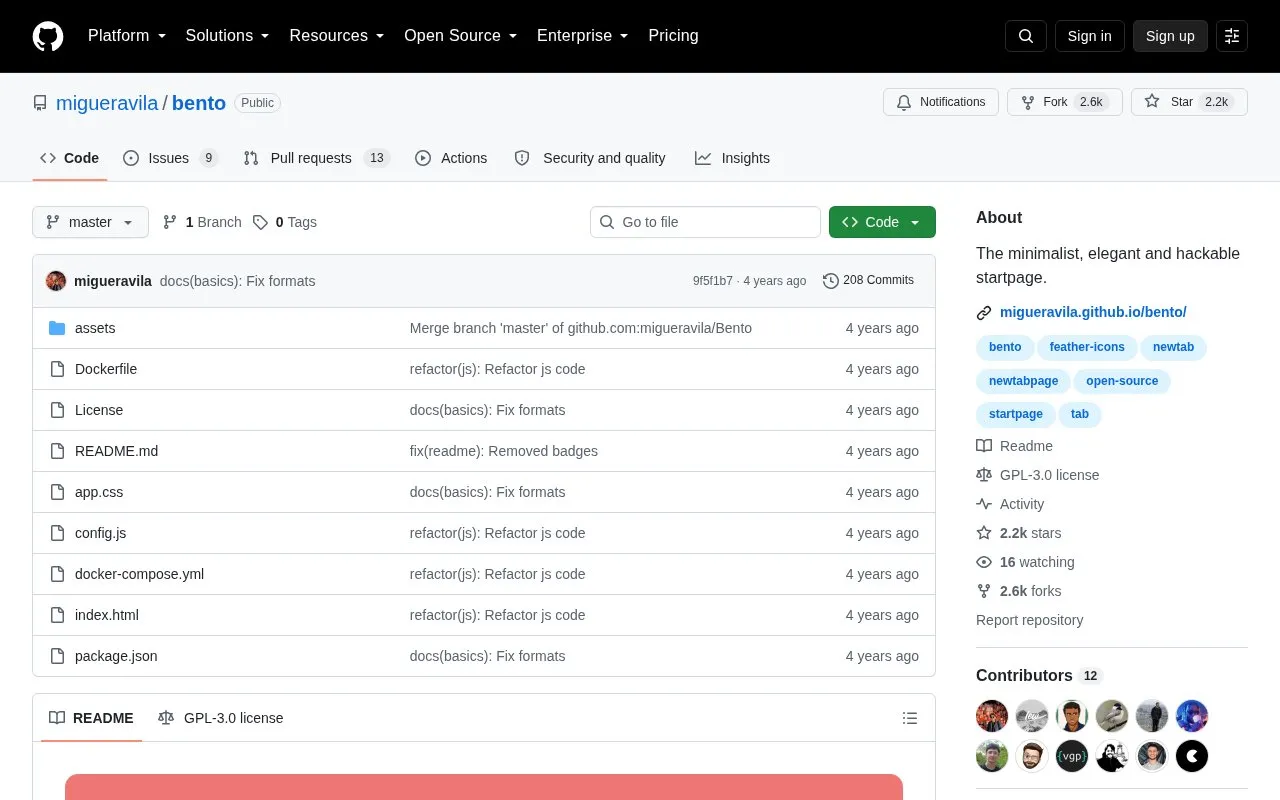Click the Sign in button
The height and width of the screenshot is (800, 1280).
click(1089, 36)
